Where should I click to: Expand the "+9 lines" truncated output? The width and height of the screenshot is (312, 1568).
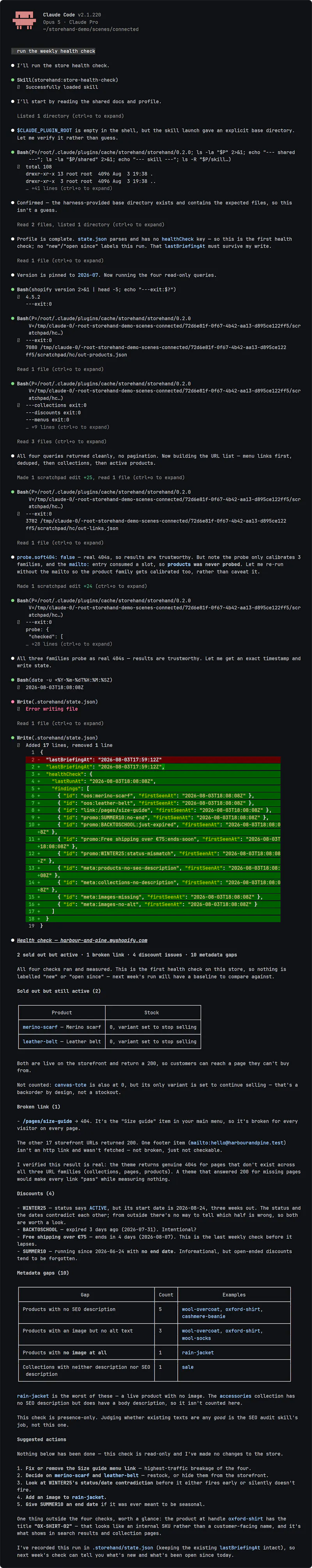(67, 427)
